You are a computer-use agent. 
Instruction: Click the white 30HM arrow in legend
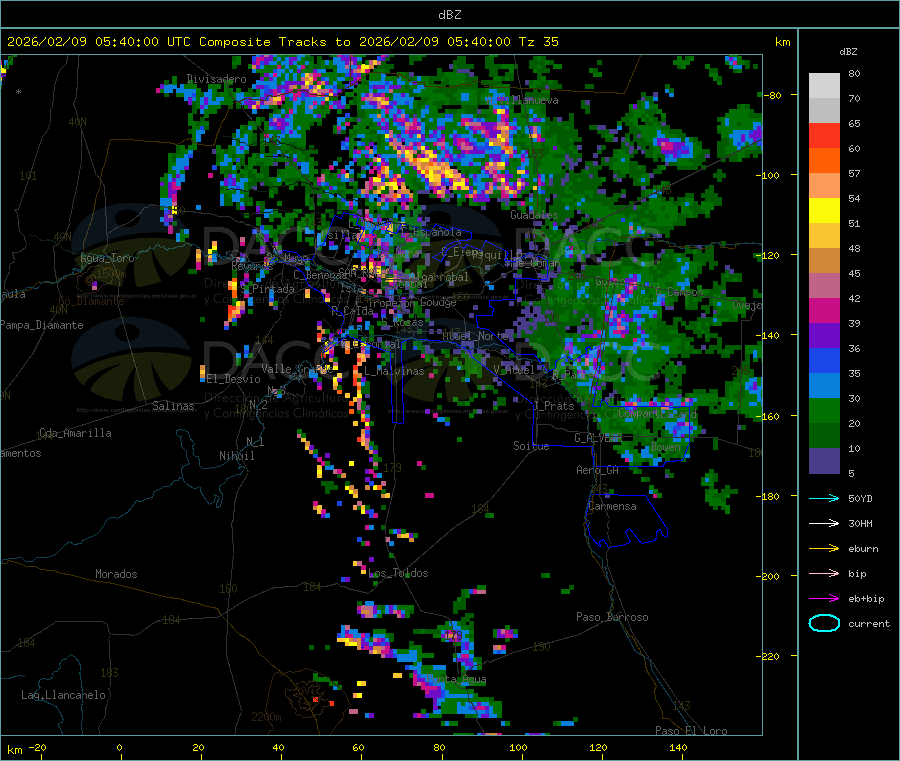pyautogui.click(x=824, y=523)
